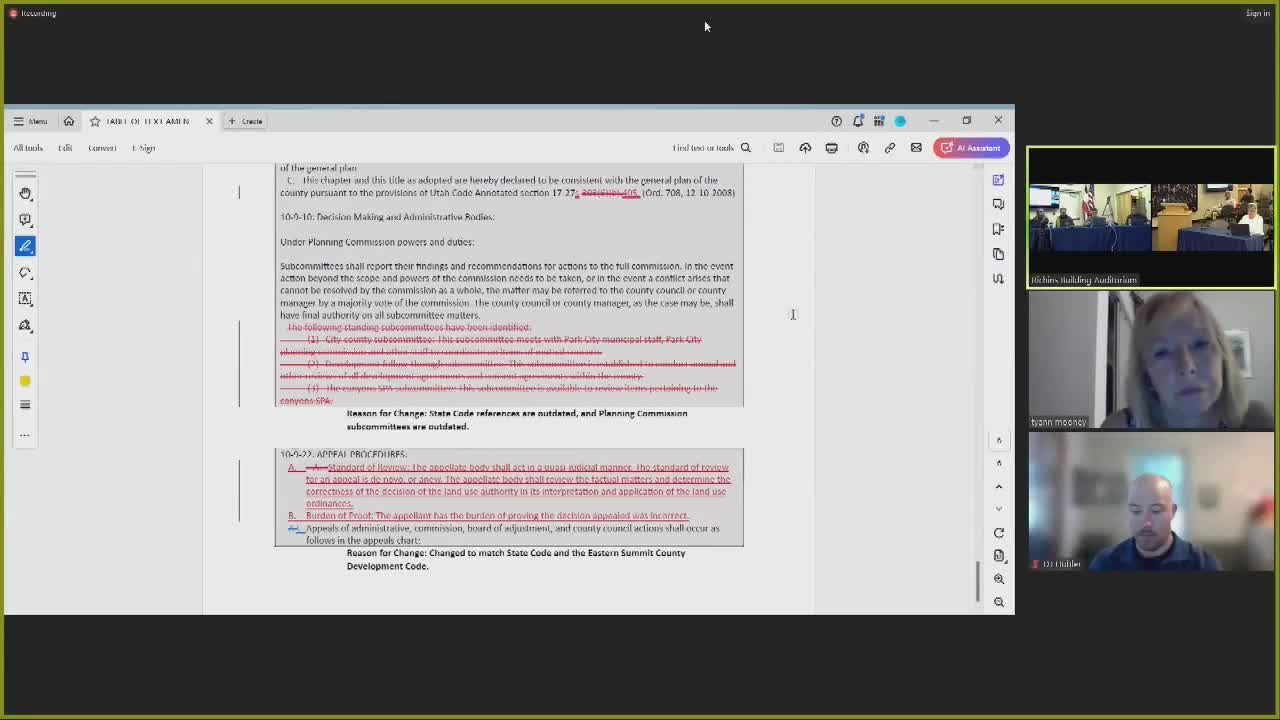Select the yellow highlighter color swatch
The width and height of the screenshot is (1280, 720).
(25, 381)
